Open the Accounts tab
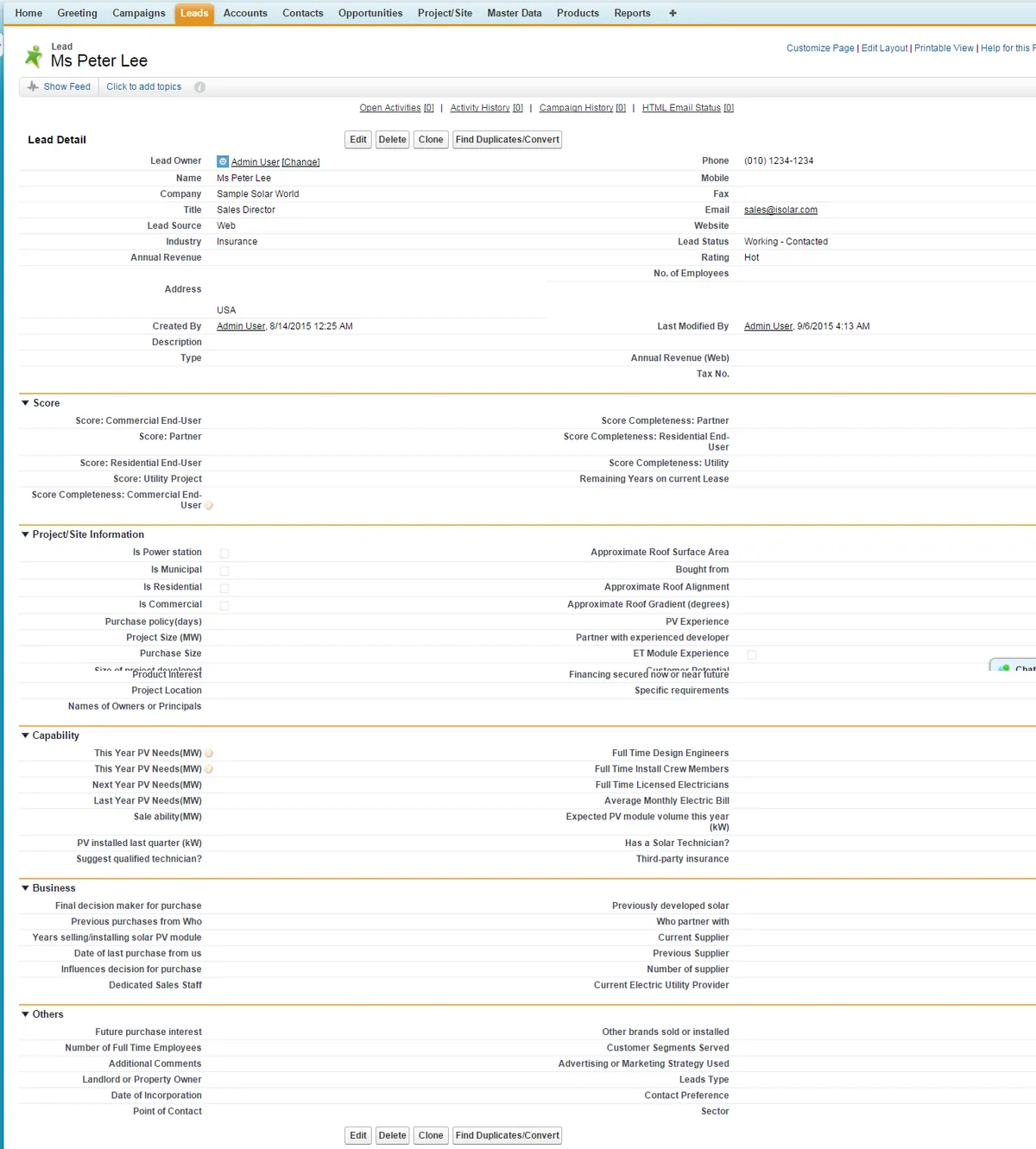Screen dimensions: 1036x1149 tap(245, 13)
